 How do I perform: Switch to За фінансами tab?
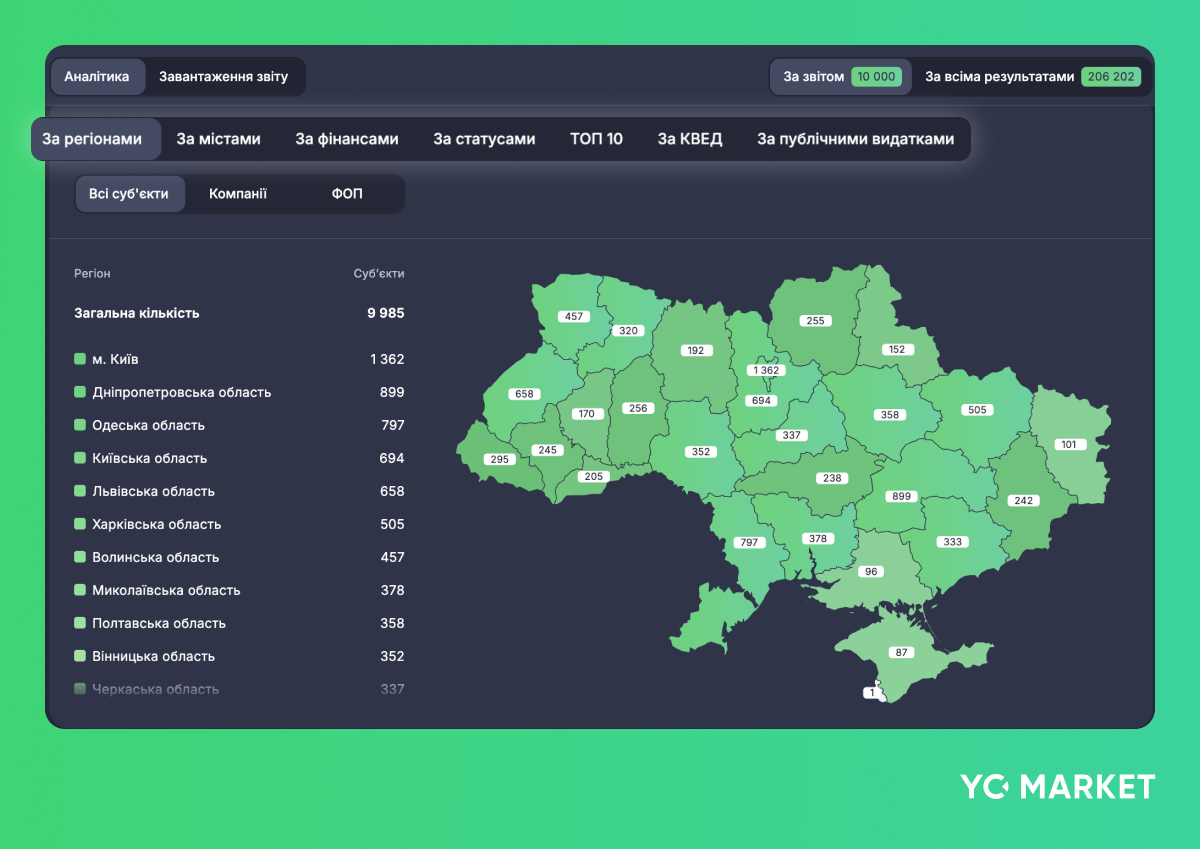click(x=347, y=139)
